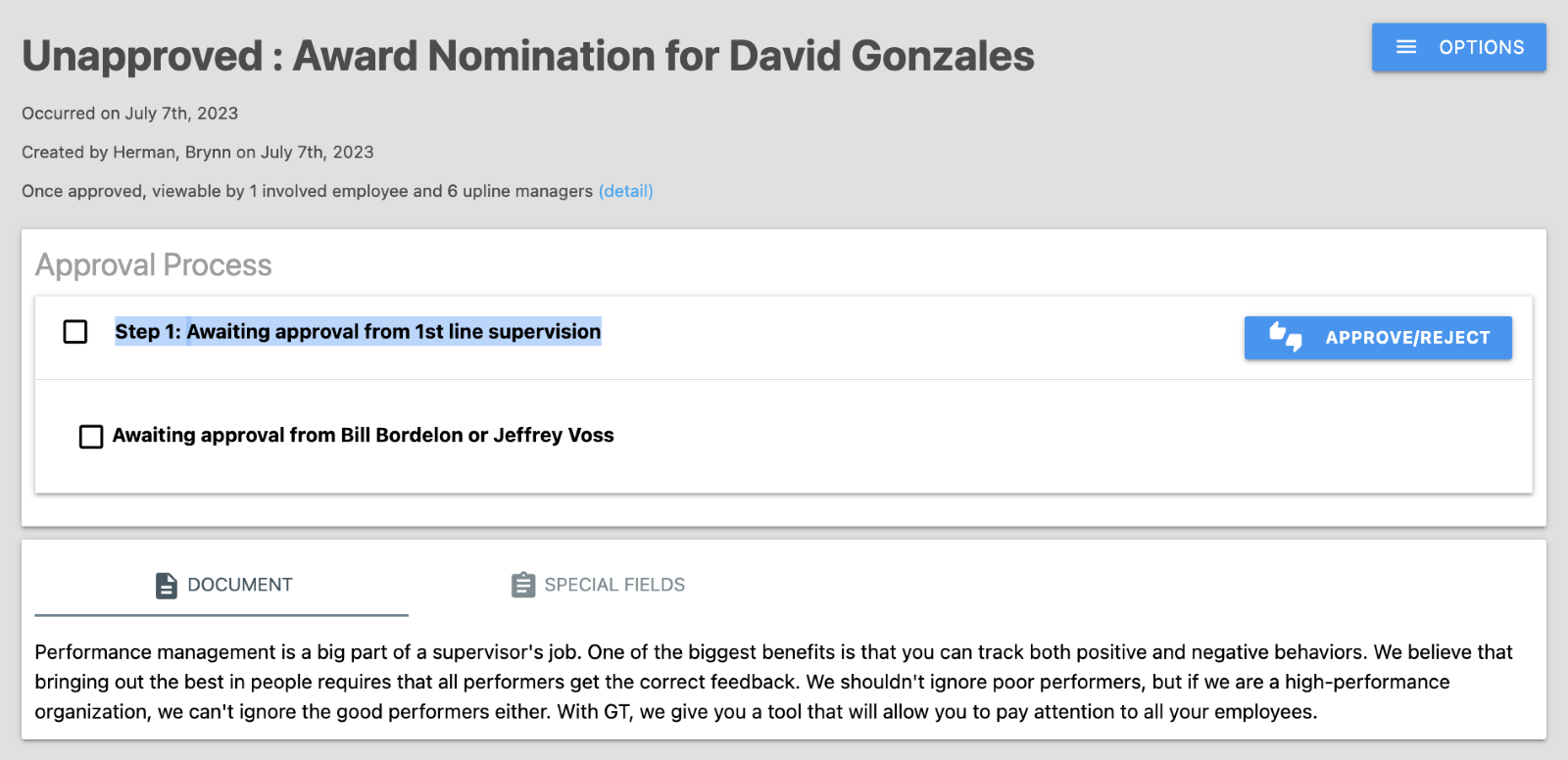Open the viewable-by detail link

pos(625,191)
